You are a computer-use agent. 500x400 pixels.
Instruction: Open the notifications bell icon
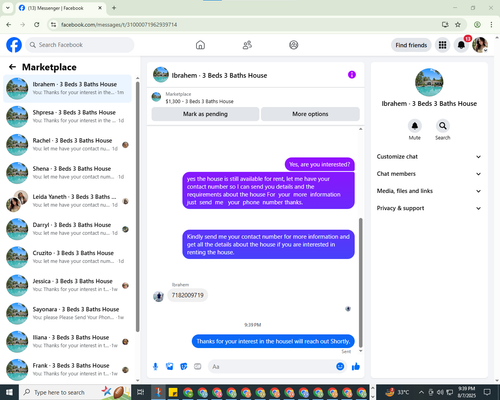(x=461, y=45)
